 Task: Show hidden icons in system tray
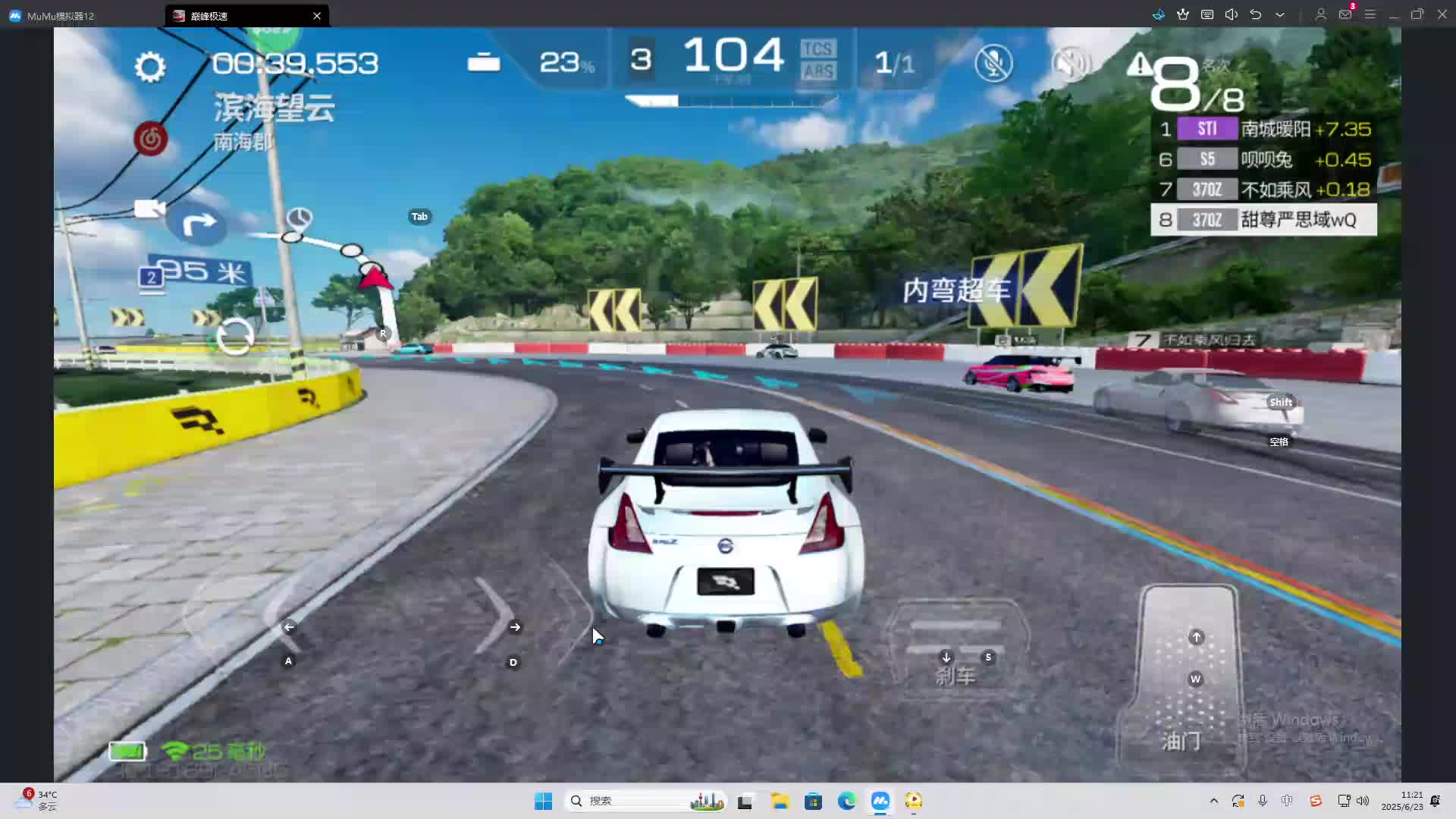[1213, 801]
